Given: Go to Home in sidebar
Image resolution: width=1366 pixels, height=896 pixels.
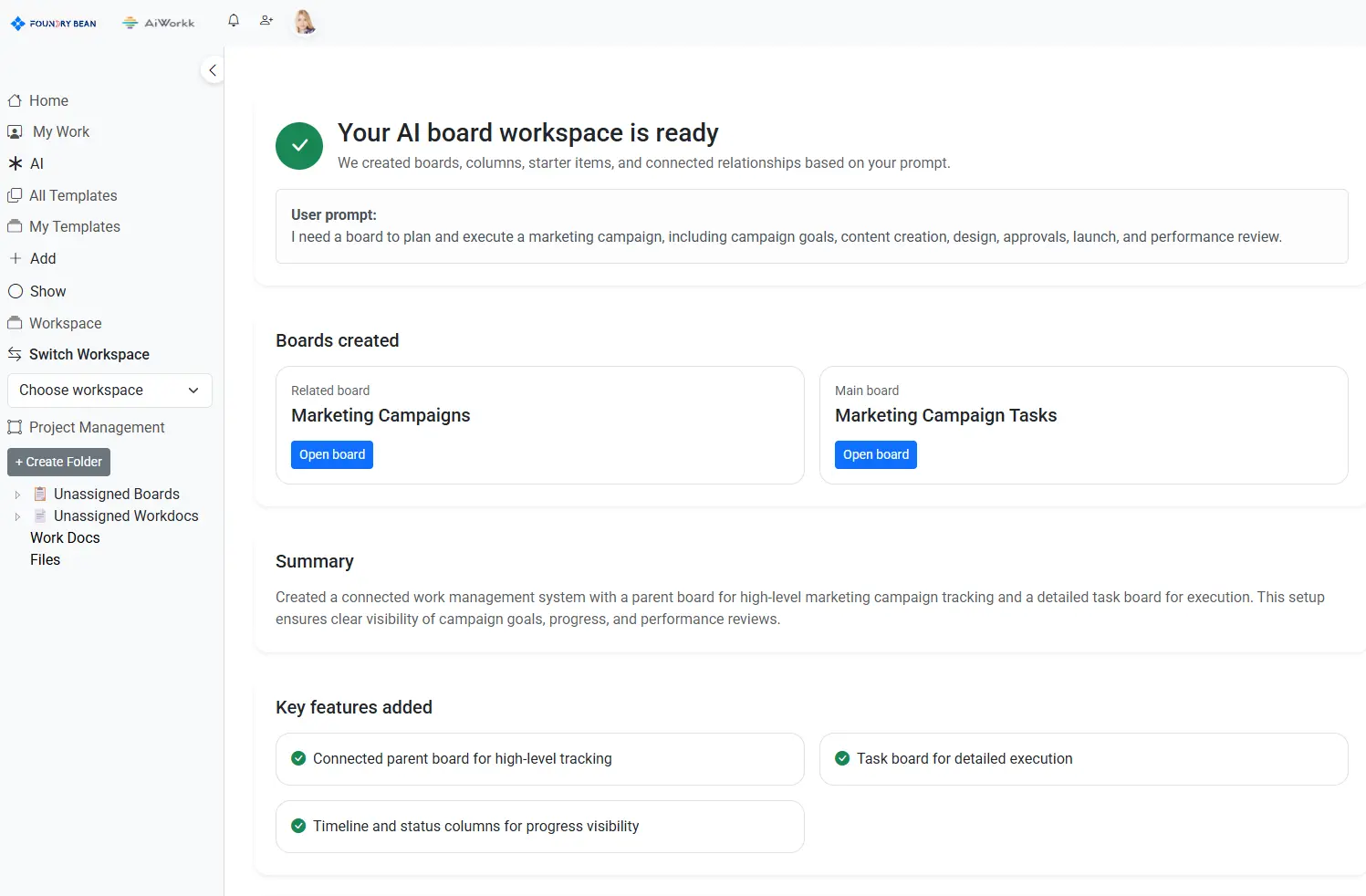Looking at the screenshot, I should point(38,100).
